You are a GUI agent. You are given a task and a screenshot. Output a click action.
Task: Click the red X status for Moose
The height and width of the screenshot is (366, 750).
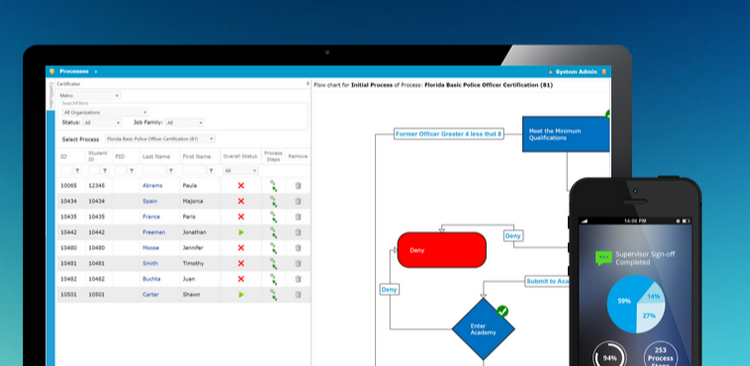tap(241, 248)
